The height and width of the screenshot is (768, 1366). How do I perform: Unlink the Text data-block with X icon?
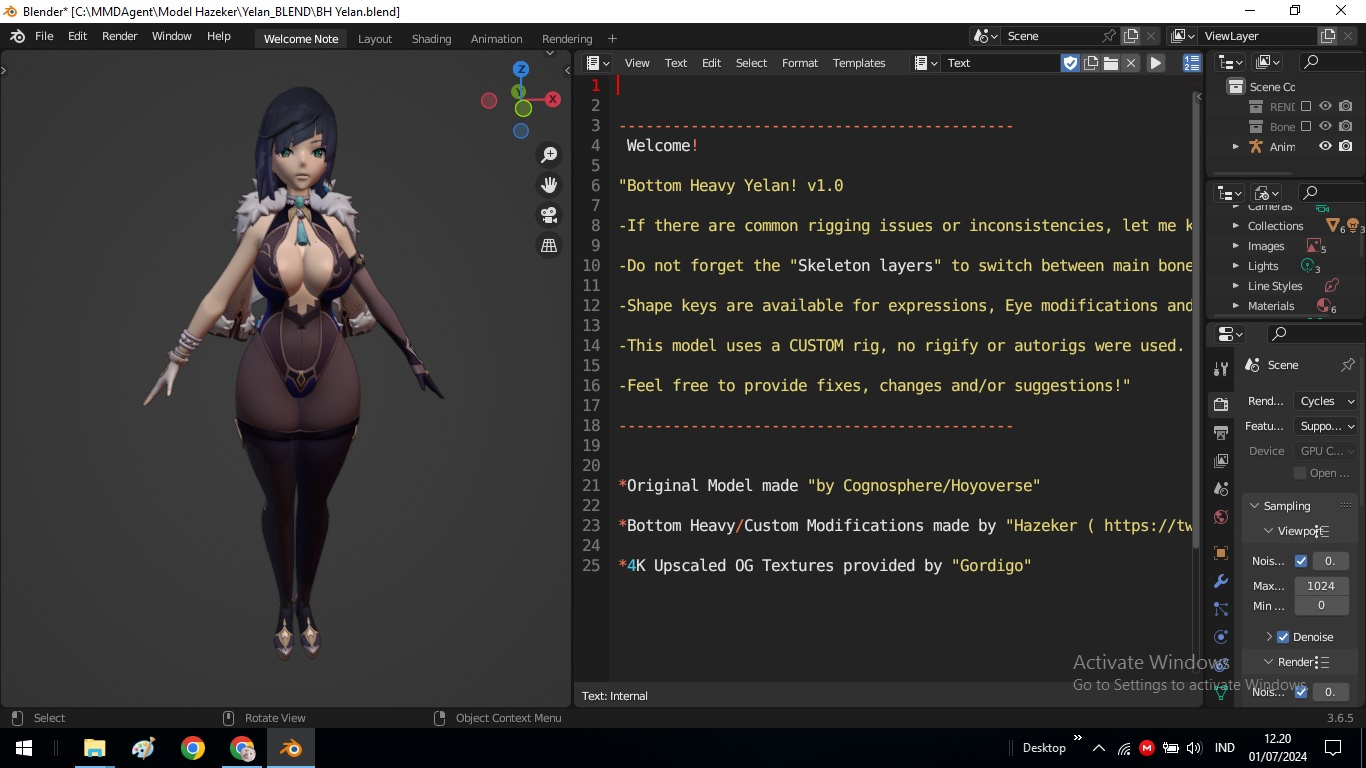coord(1131,63)
